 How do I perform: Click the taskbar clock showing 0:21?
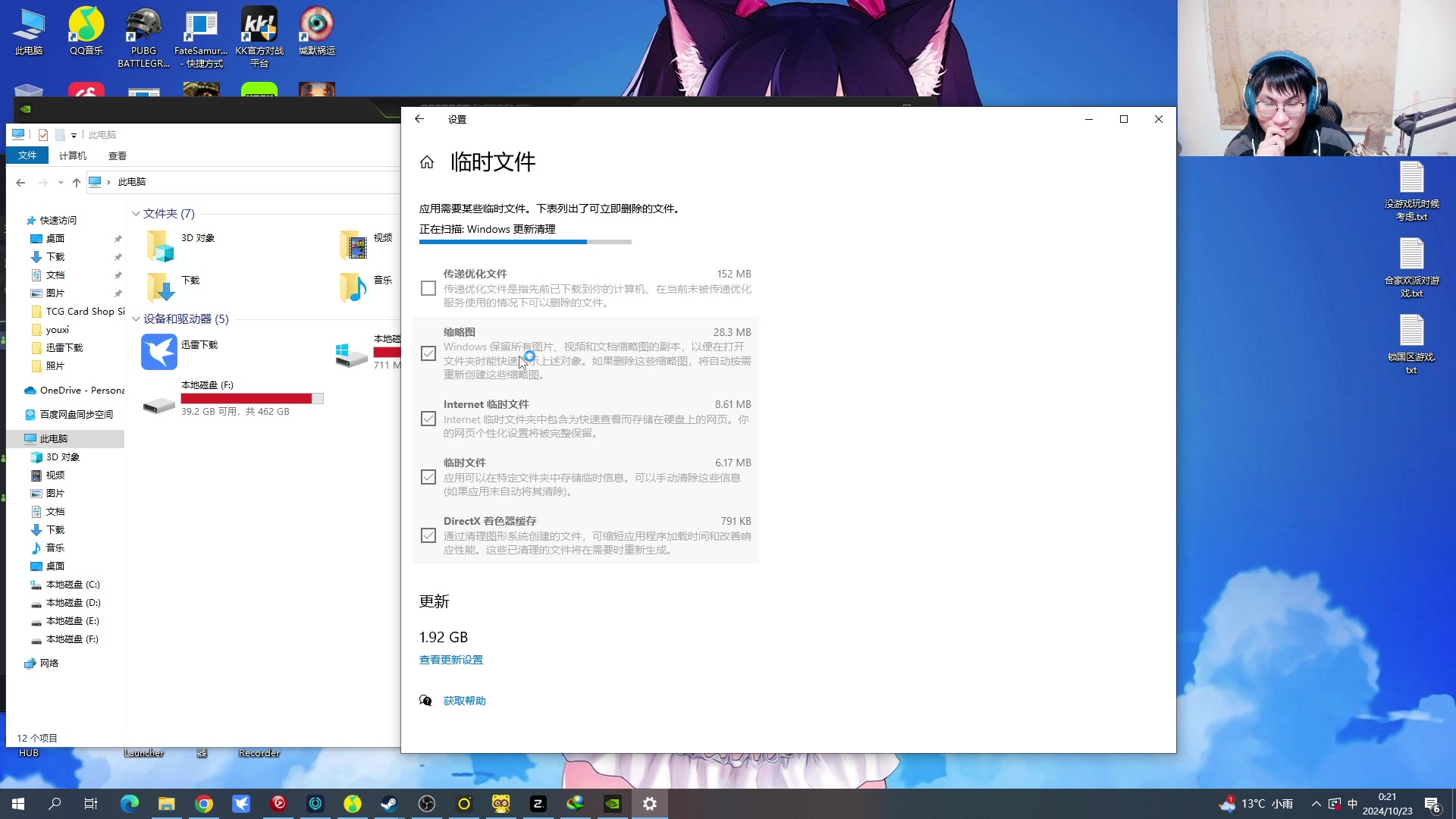[x=1387, y=804]
